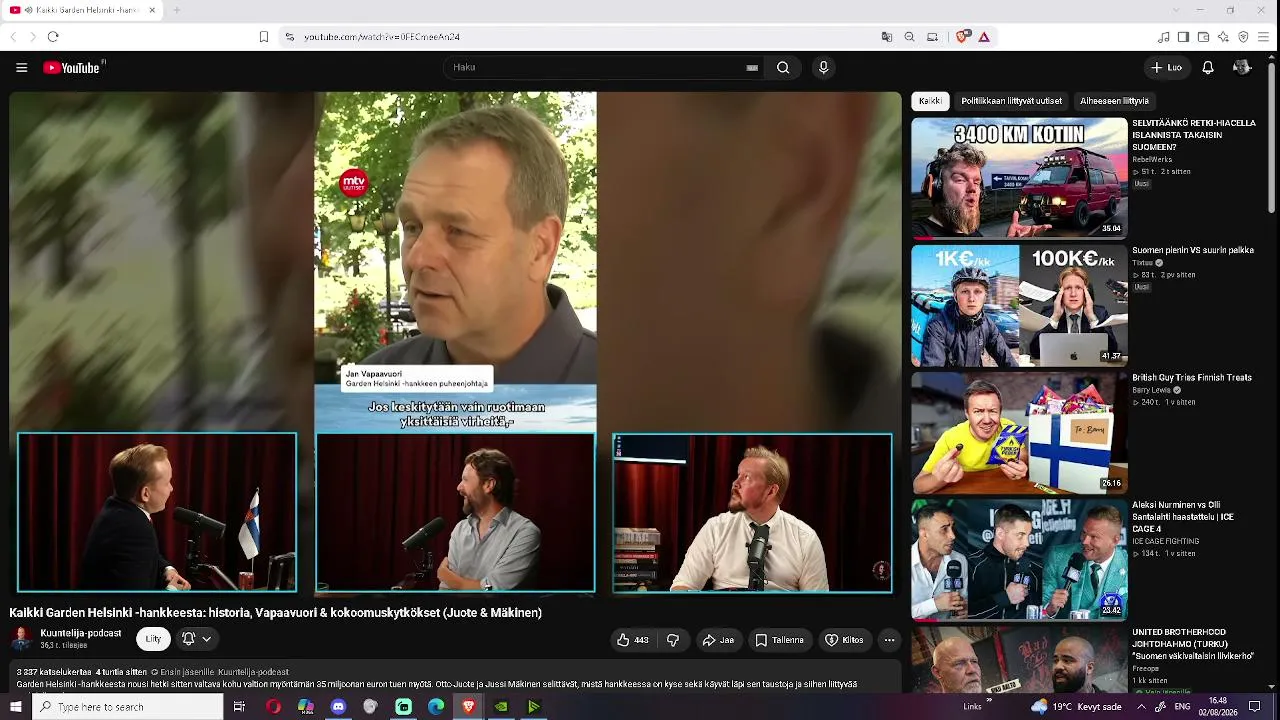The height and width of the screenshot is (720, 1280).
Task: Expand the Links toolbar chevron
Action: coord(990,700)
